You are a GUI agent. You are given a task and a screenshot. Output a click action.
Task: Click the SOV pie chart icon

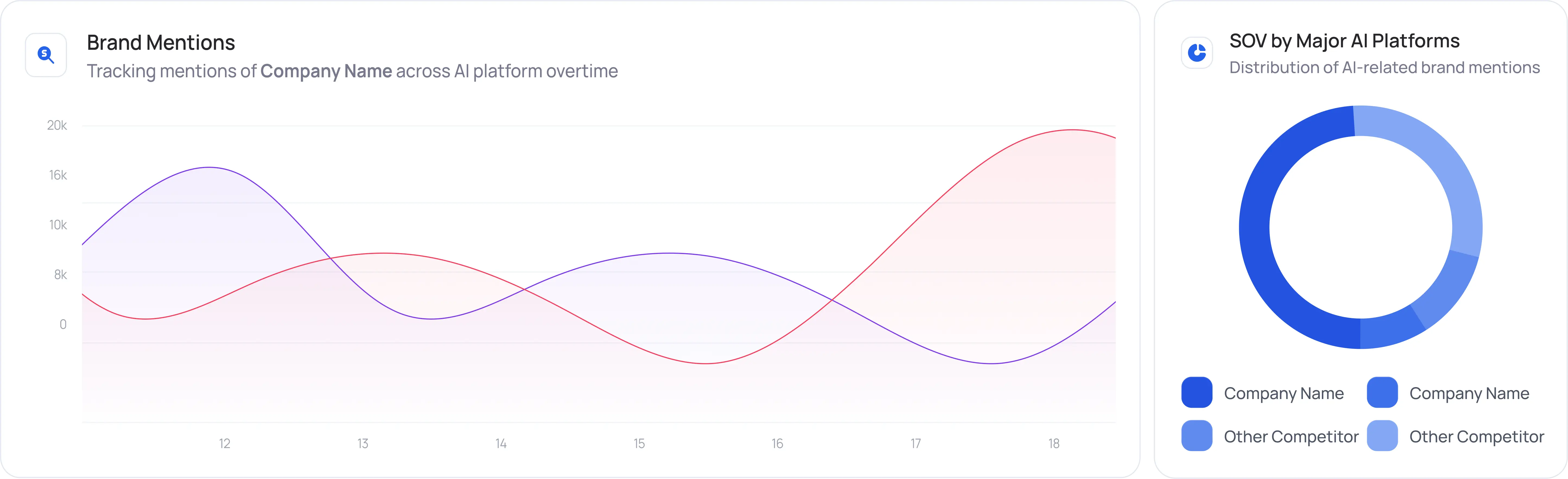coord(1197,53)
